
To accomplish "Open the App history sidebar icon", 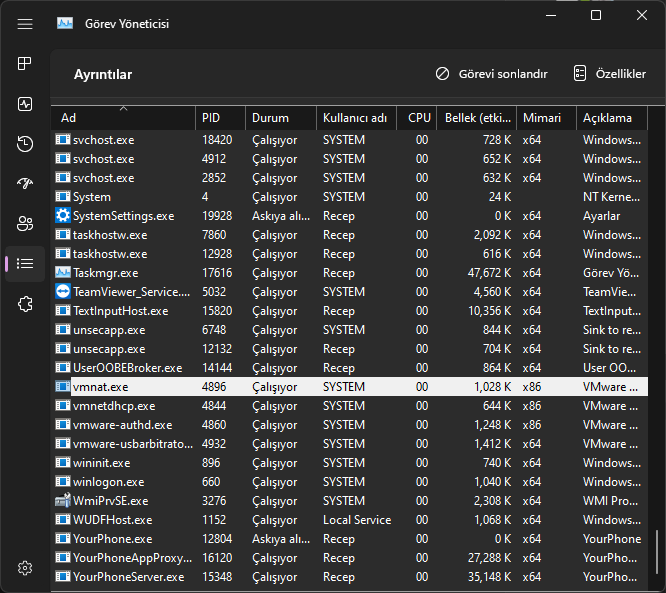I will [x=25, y=144].
